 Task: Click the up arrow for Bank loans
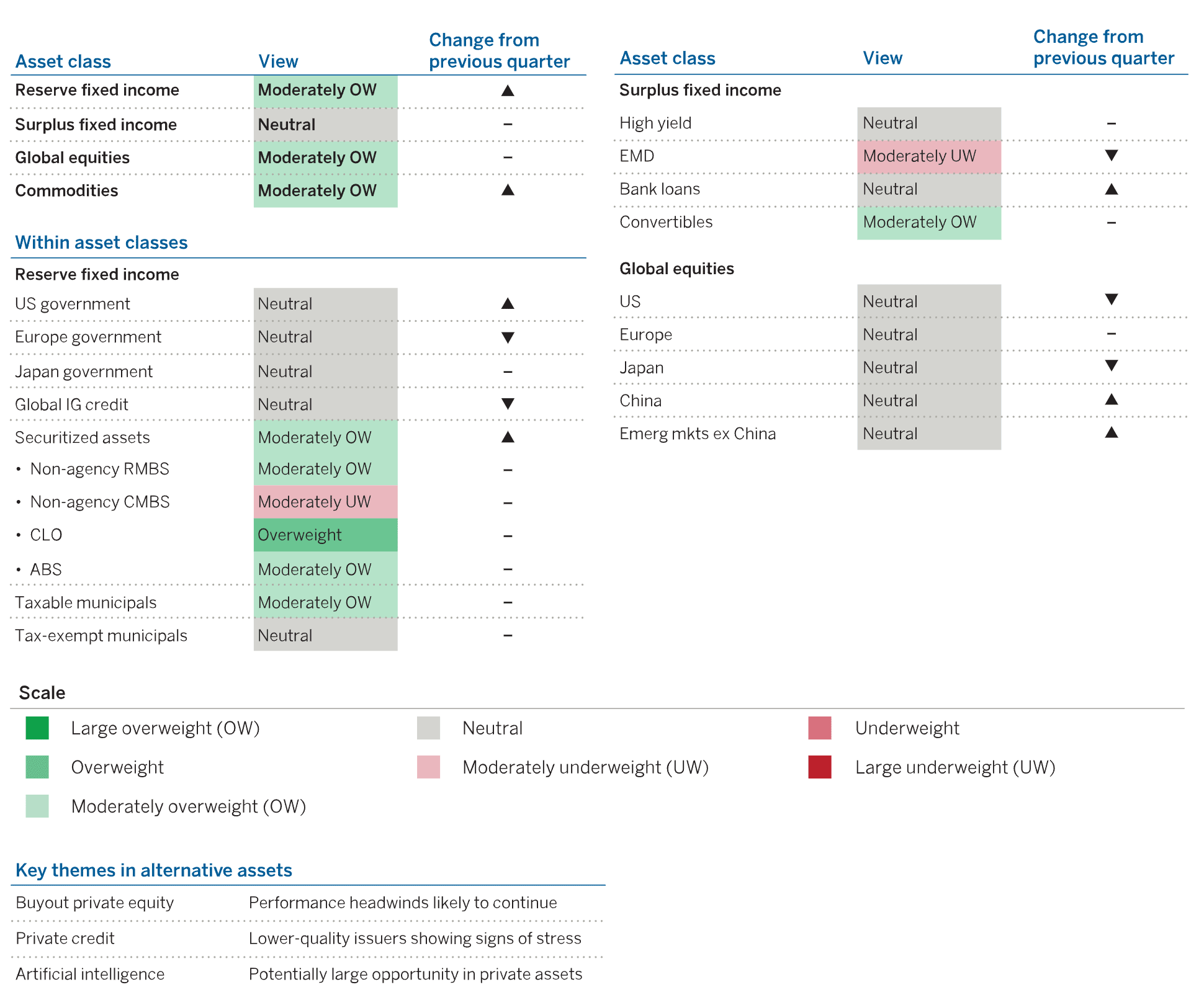click(x=1112, y=189)
